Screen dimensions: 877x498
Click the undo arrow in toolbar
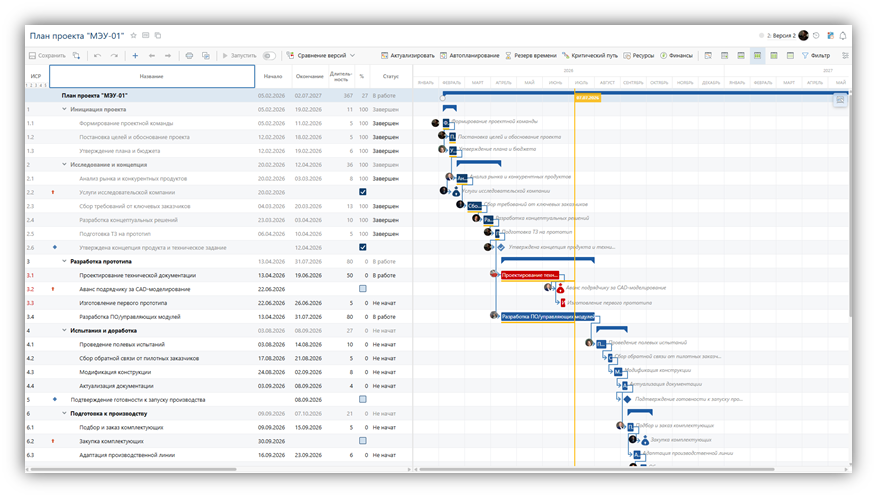pos(98,55)
